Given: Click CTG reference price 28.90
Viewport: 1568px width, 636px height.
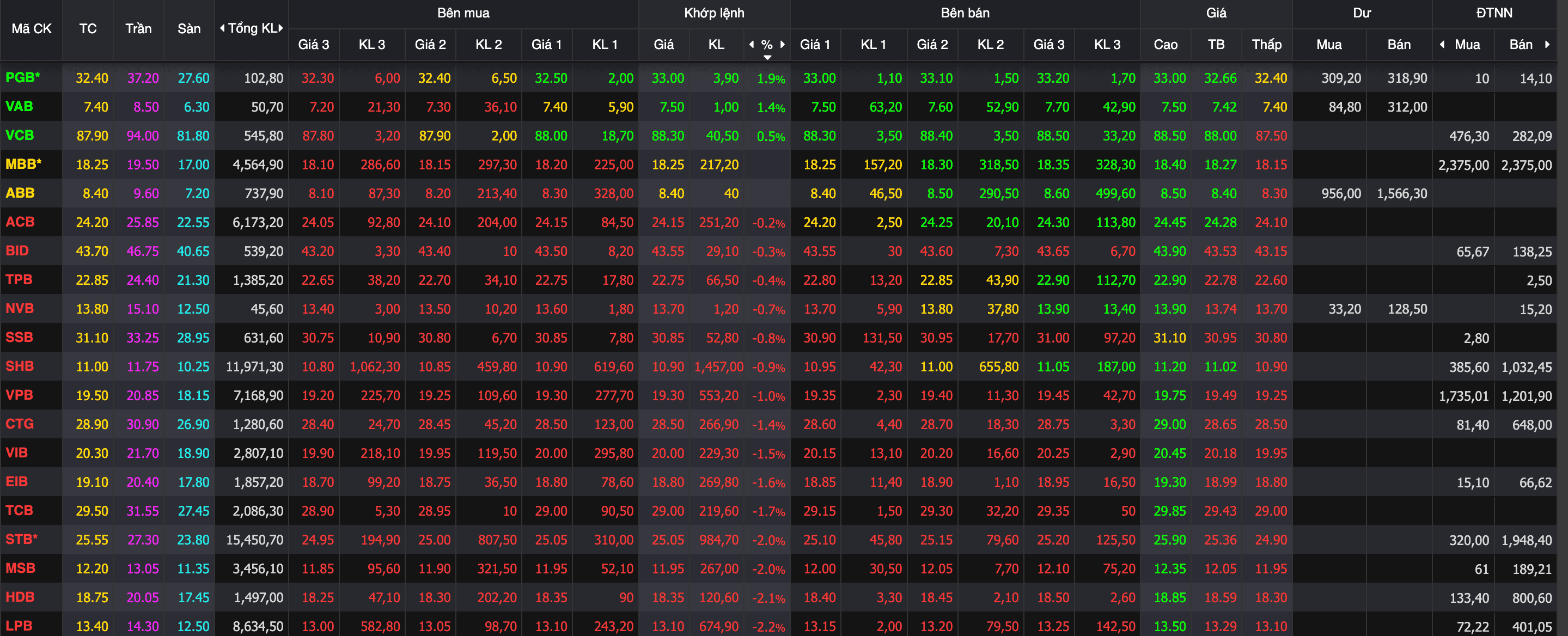Looking at the screenshot, I should 92,424.
